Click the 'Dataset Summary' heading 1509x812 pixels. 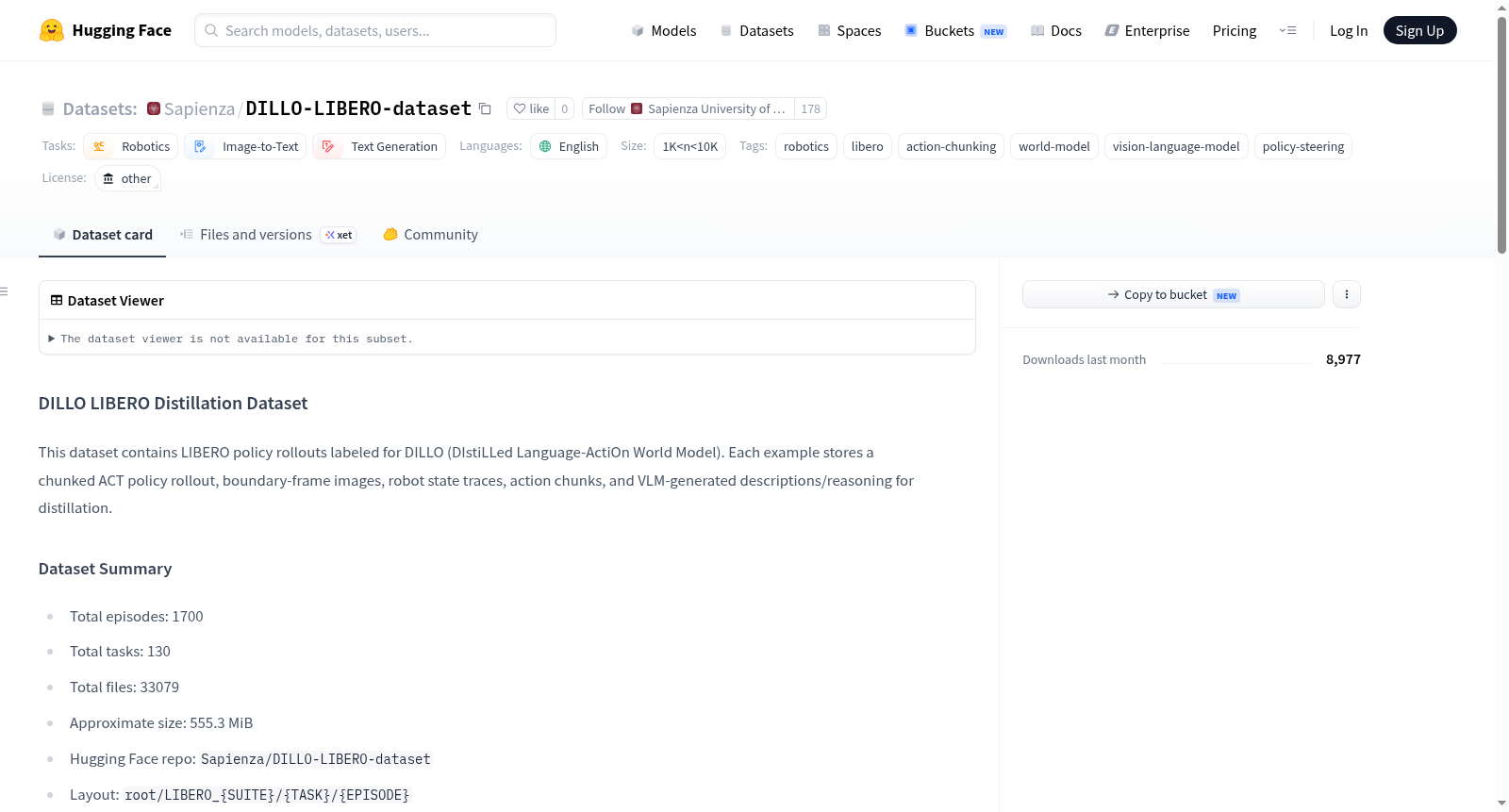(105, 569)
